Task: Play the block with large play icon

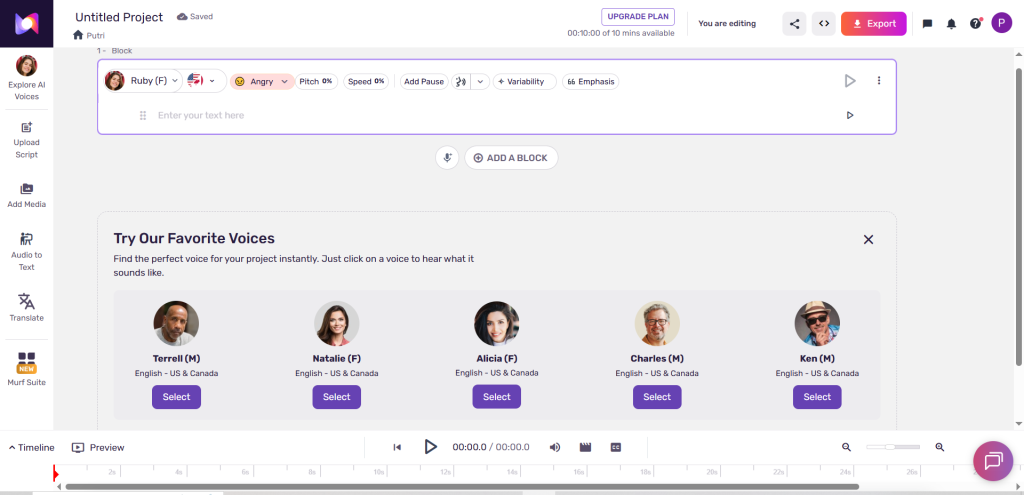Action: click(x=850, y=81)
